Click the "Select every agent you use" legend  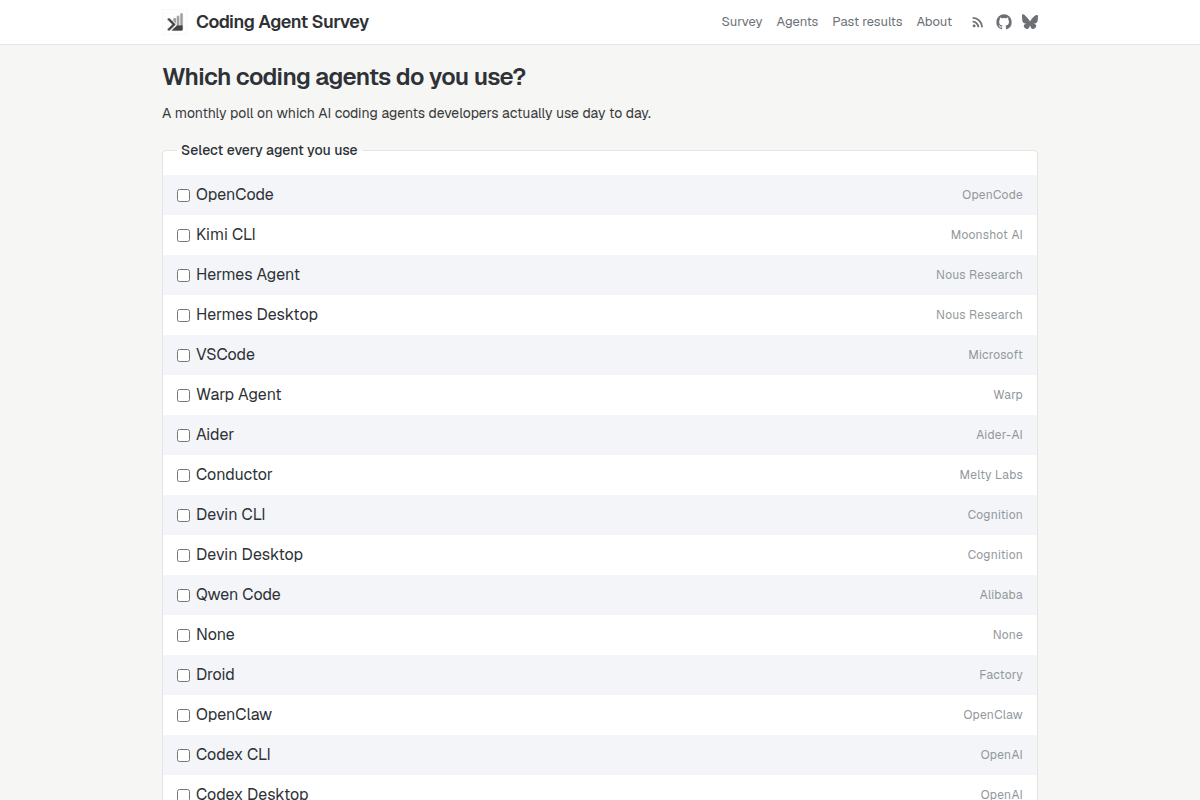269,150
